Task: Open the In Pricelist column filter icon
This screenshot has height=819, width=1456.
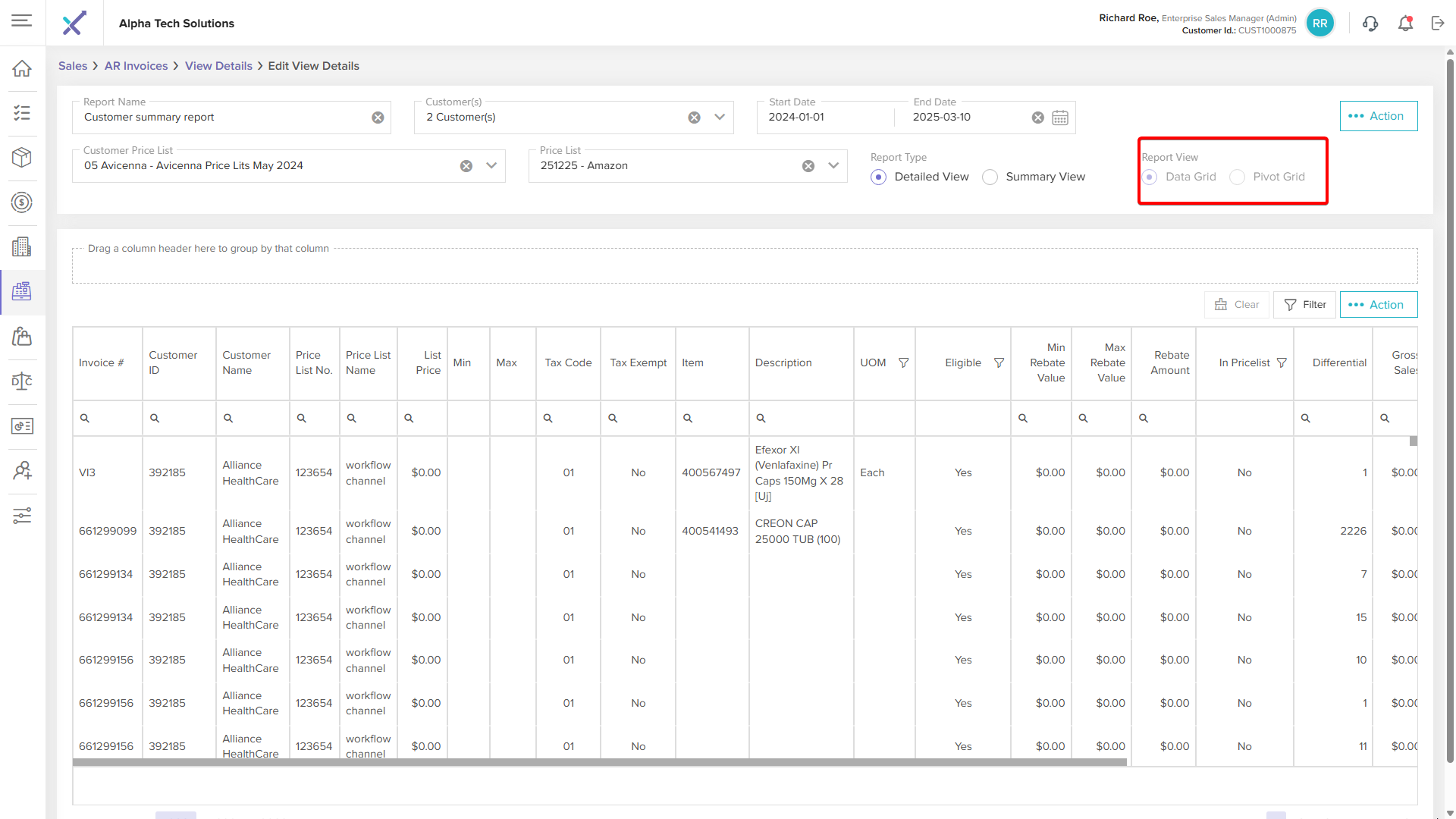Action: [1282, 363]
